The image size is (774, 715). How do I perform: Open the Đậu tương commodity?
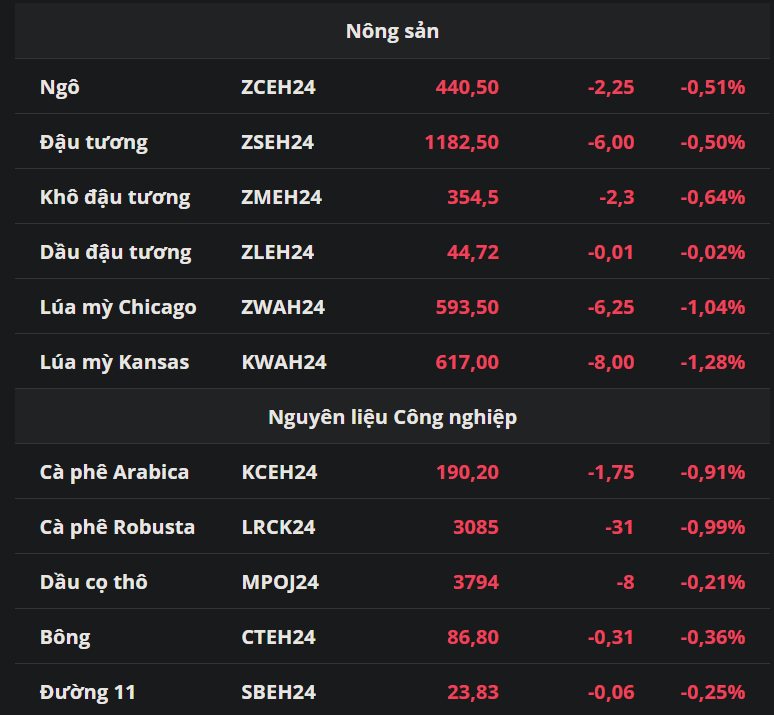[x=93, y=142]
